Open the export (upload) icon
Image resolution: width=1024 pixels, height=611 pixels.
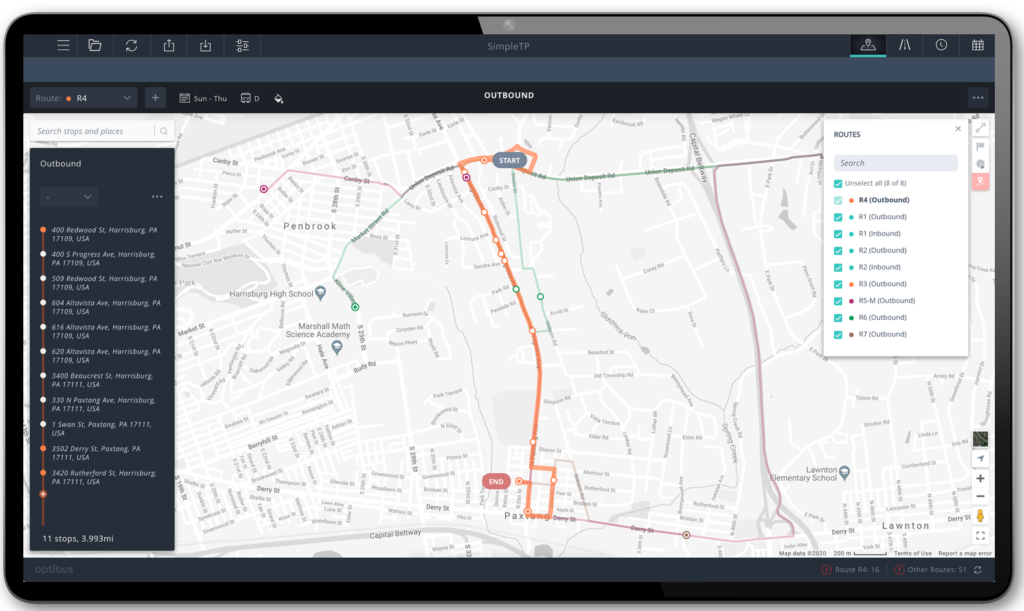168,45
